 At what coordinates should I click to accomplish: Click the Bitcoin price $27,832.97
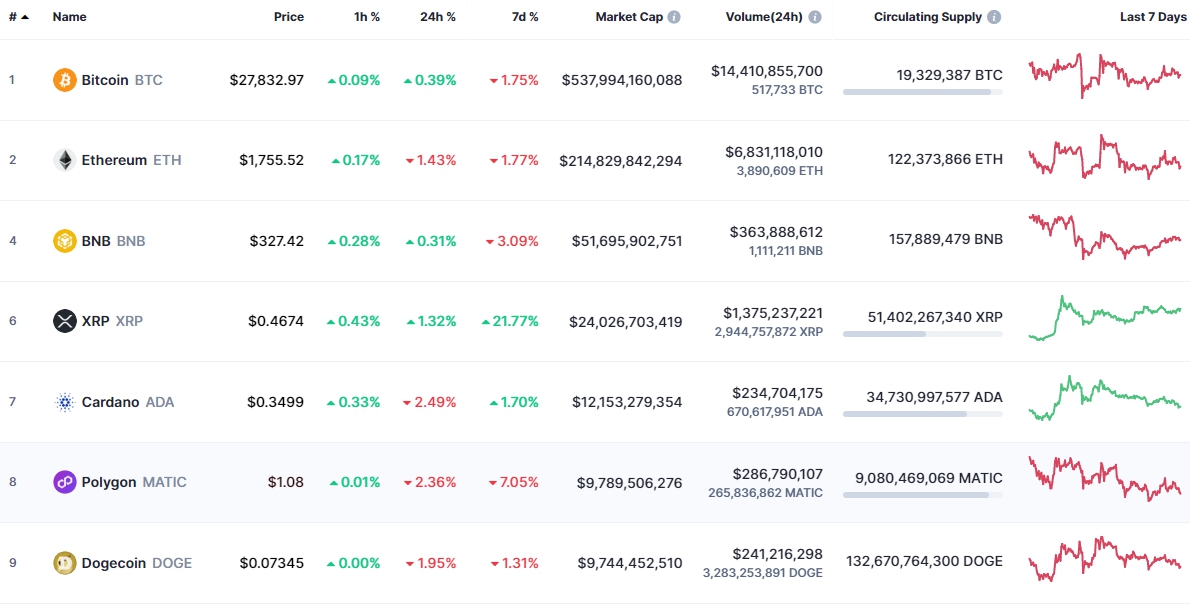click(x=267, y=80)
